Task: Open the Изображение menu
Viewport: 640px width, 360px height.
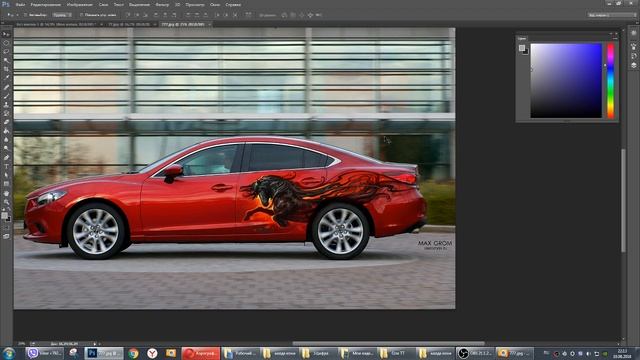Action: point(80,4)
